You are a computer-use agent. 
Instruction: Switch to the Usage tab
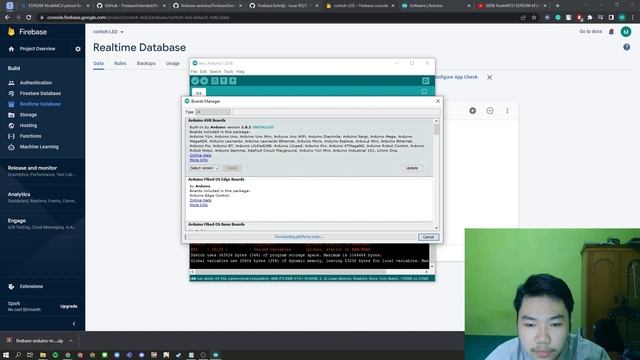pos(173,64)
